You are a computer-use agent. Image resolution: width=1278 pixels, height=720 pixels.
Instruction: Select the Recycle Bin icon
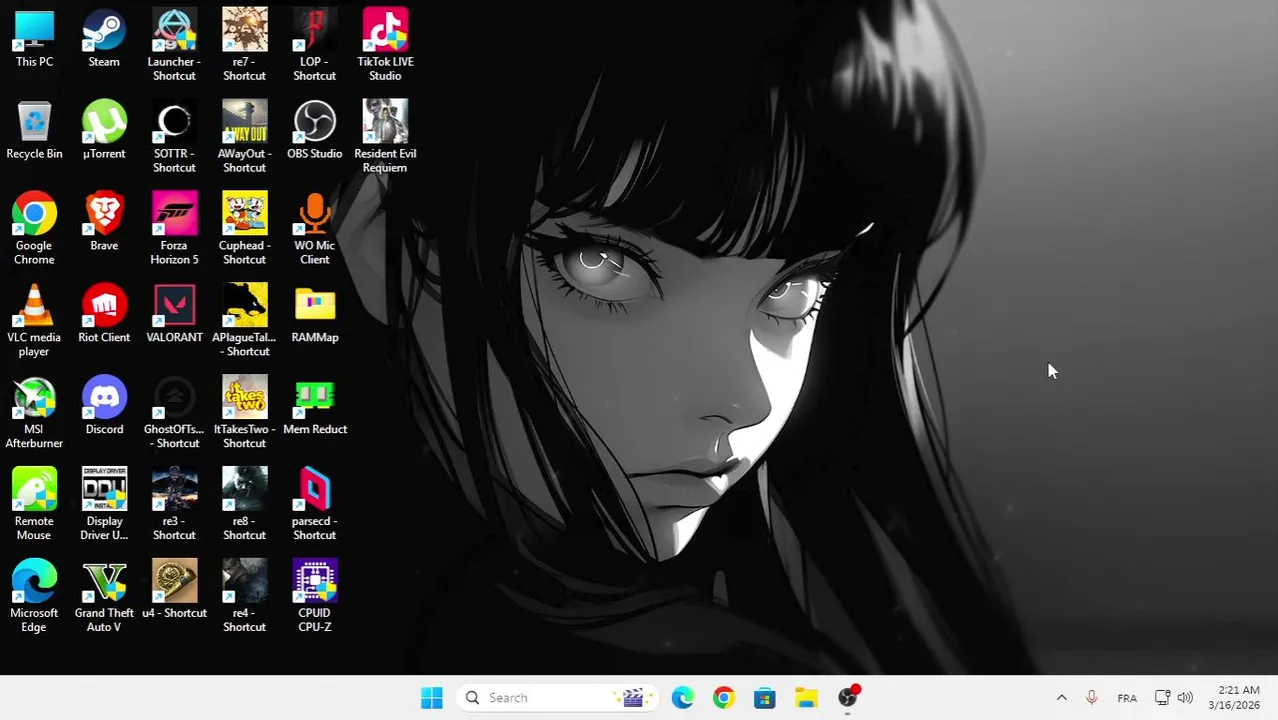34,131
